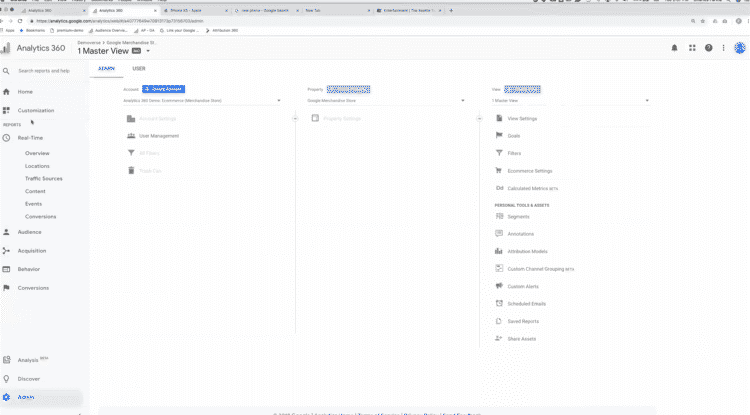Click the Behavior icon in the sidebar
Image resolution: width=750 pixels, height=415 pixels.
point(6,269)
